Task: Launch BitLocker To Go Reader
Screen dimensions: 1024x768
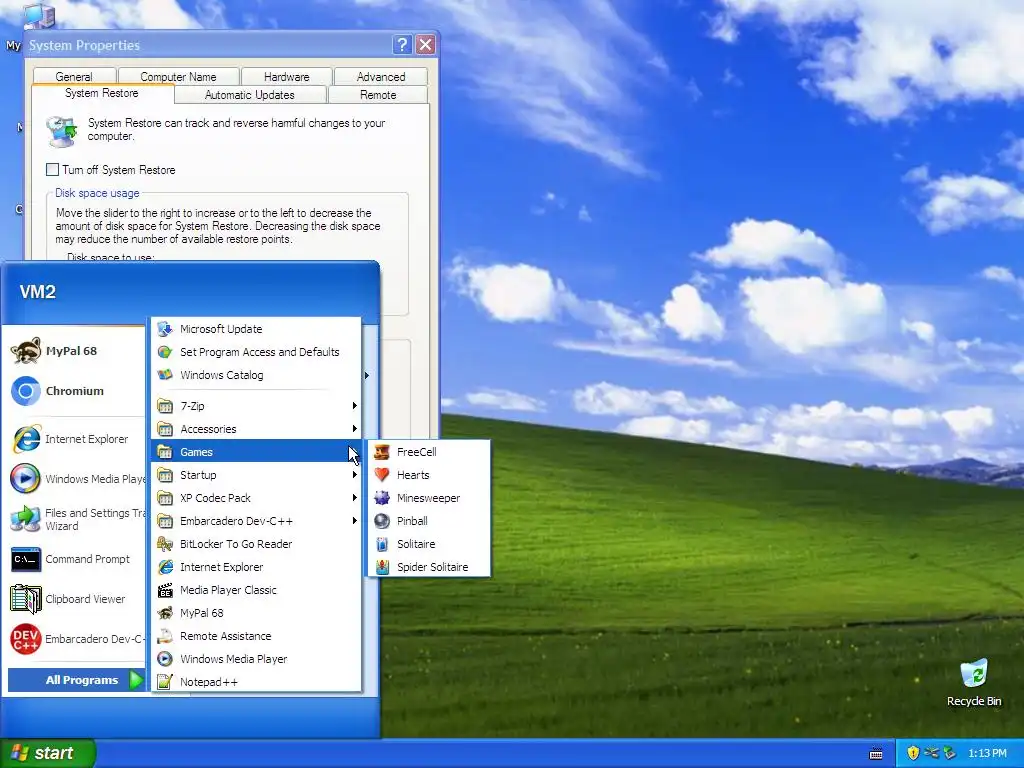Action: click(257, 544)
